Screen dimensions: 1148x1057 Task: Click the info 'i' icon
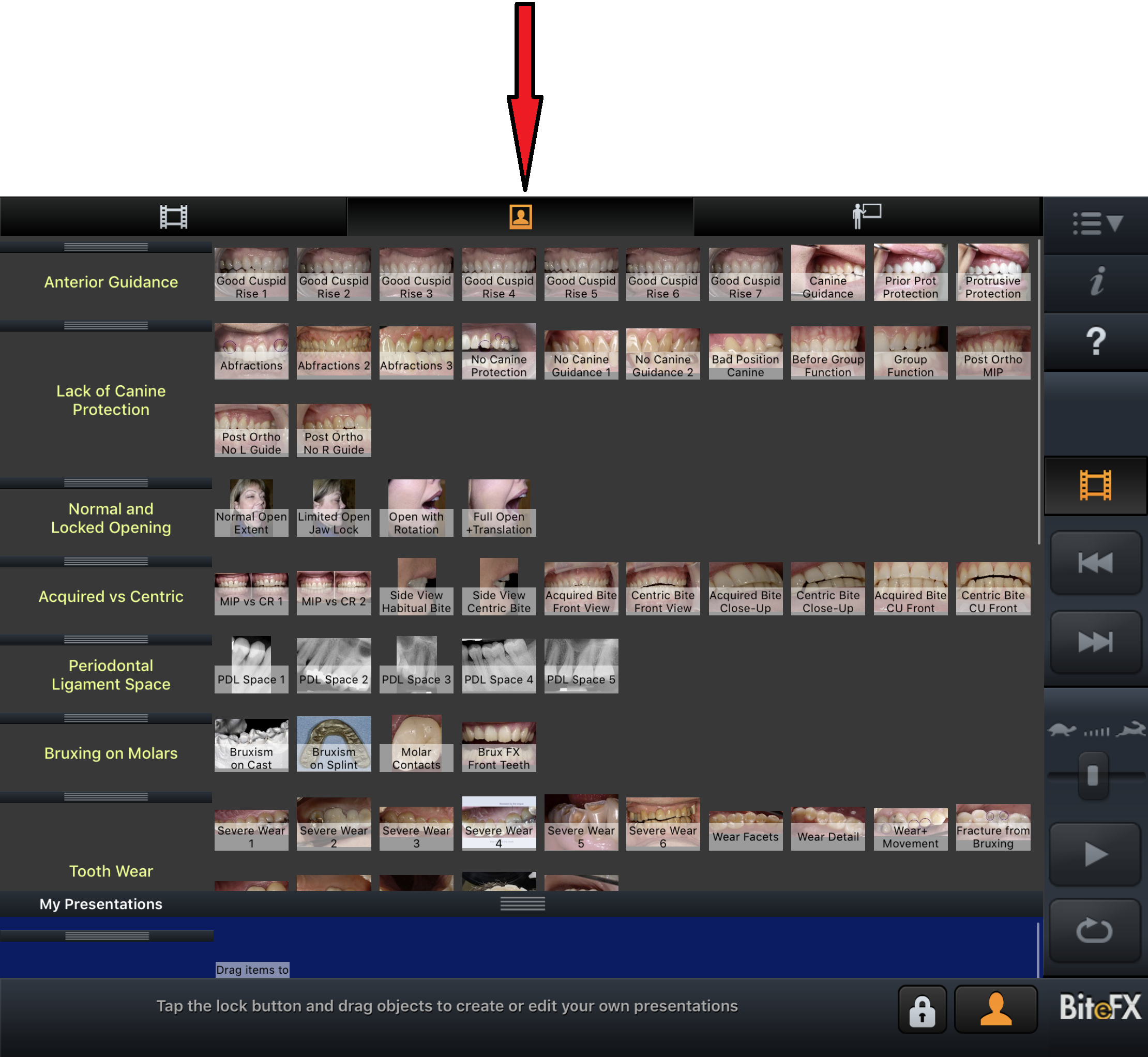(x=1096, y=282)
